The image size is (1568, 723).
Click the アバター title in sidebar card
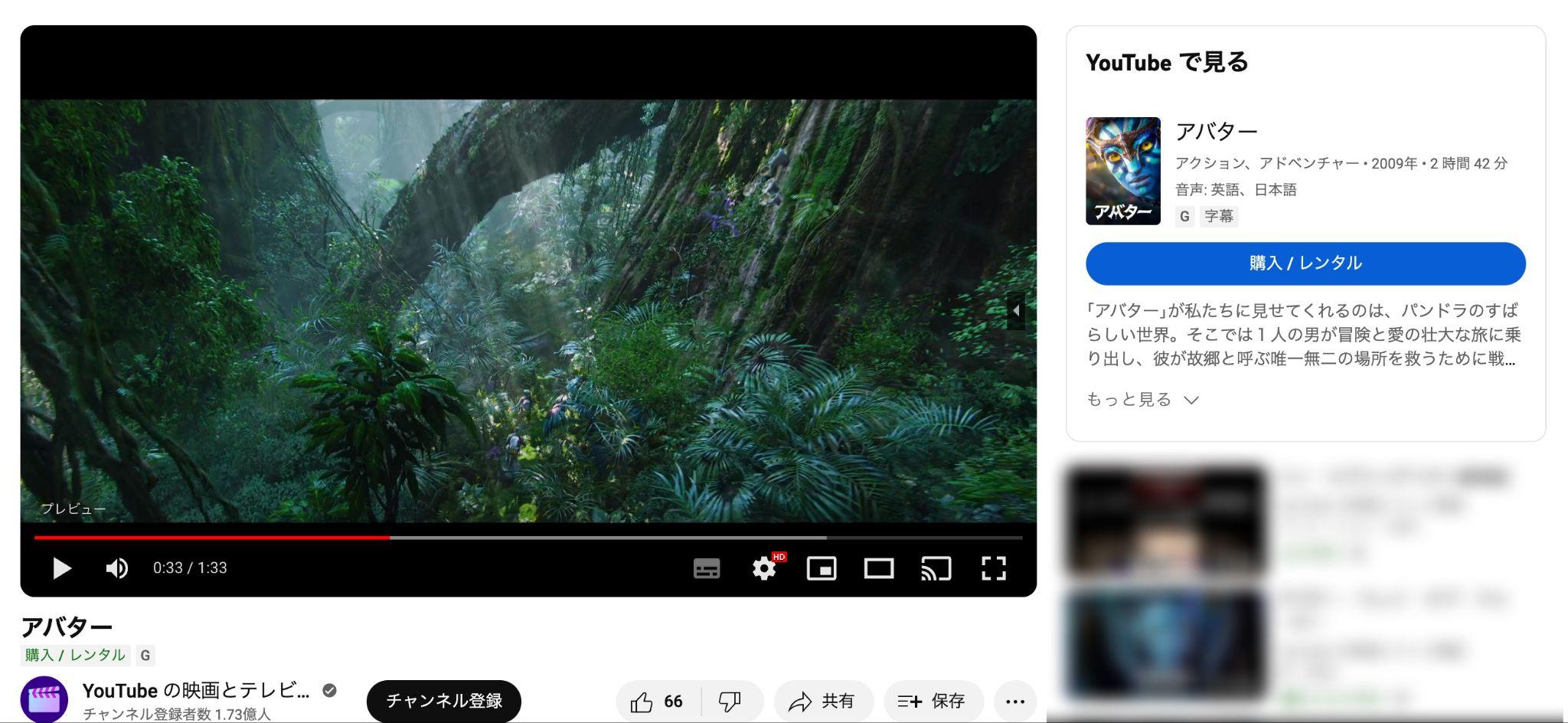coord(1217,132)
